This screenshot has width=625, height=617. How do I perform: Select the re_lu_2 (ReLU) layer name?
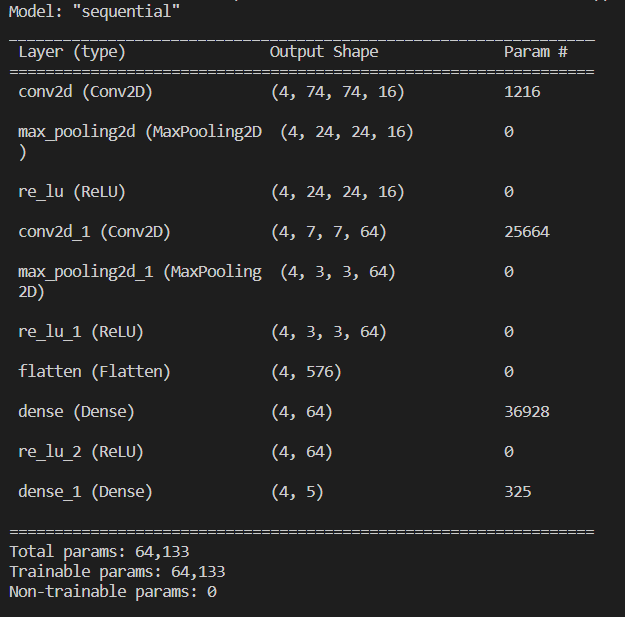point(81,451)
